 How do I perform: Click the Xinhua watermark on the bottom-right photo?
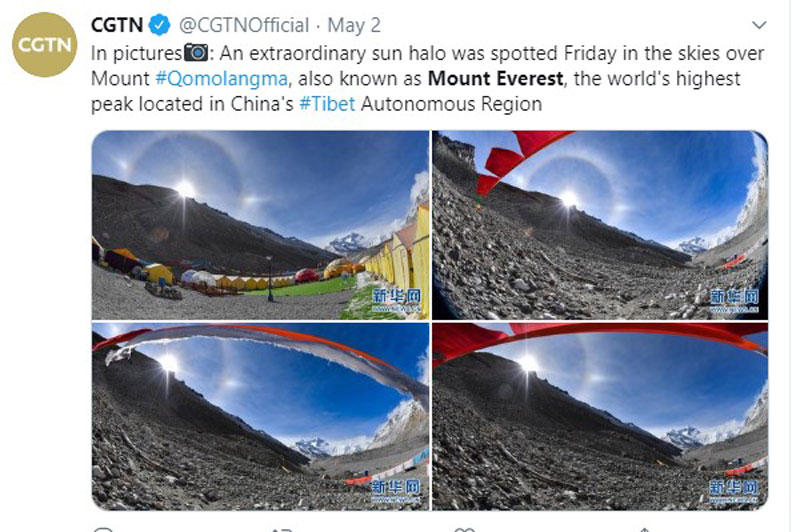tap(734, 492)
